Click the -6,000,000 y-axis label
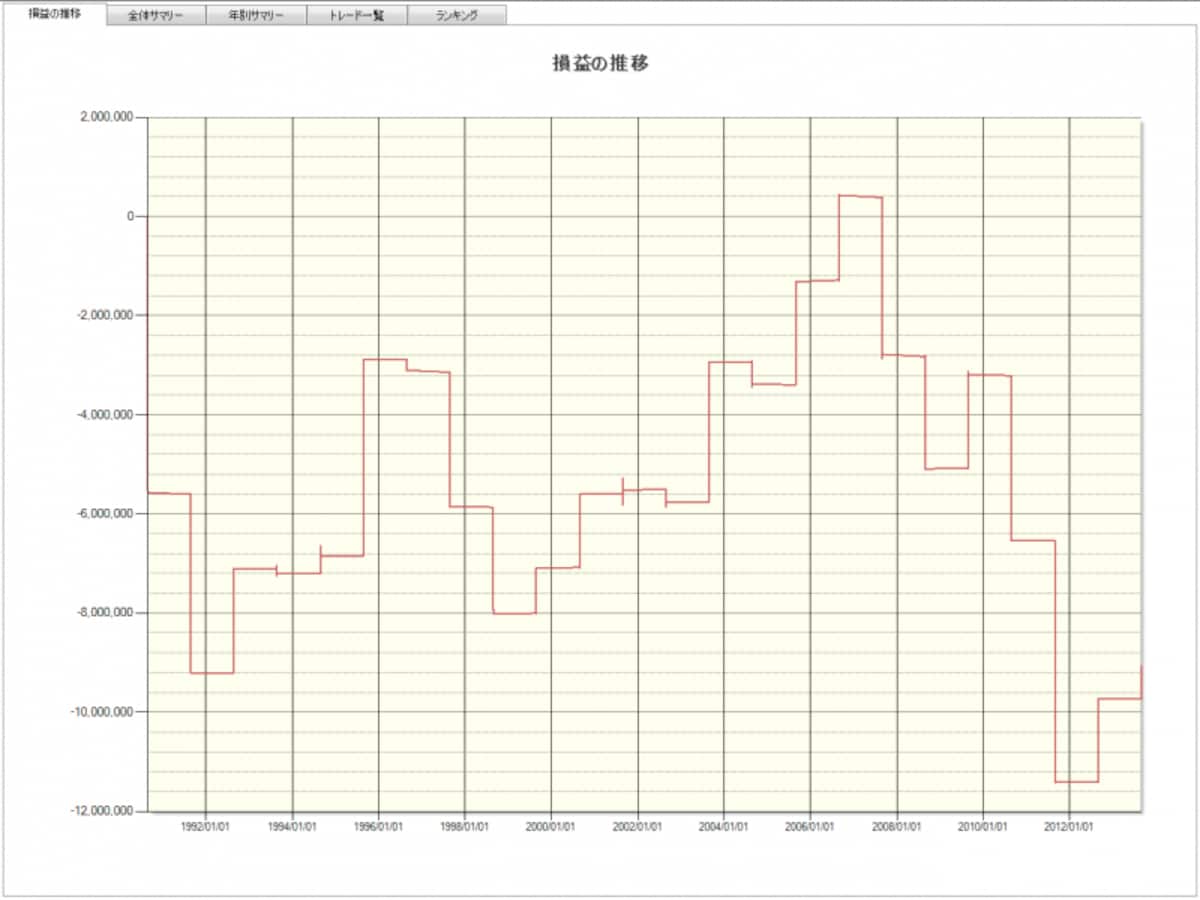Screen dimensions: 1200x900 point(105,514)
